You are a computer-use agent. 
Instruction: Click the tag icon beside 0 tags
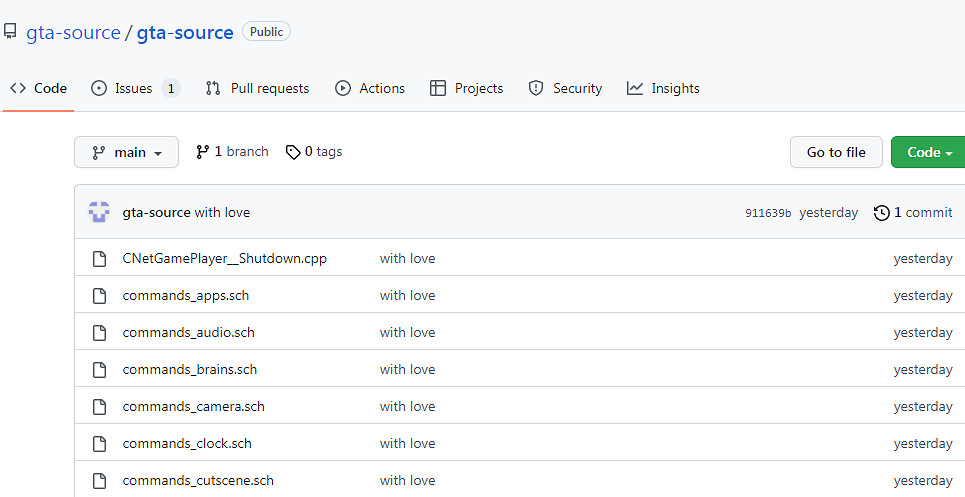point(293,152)
